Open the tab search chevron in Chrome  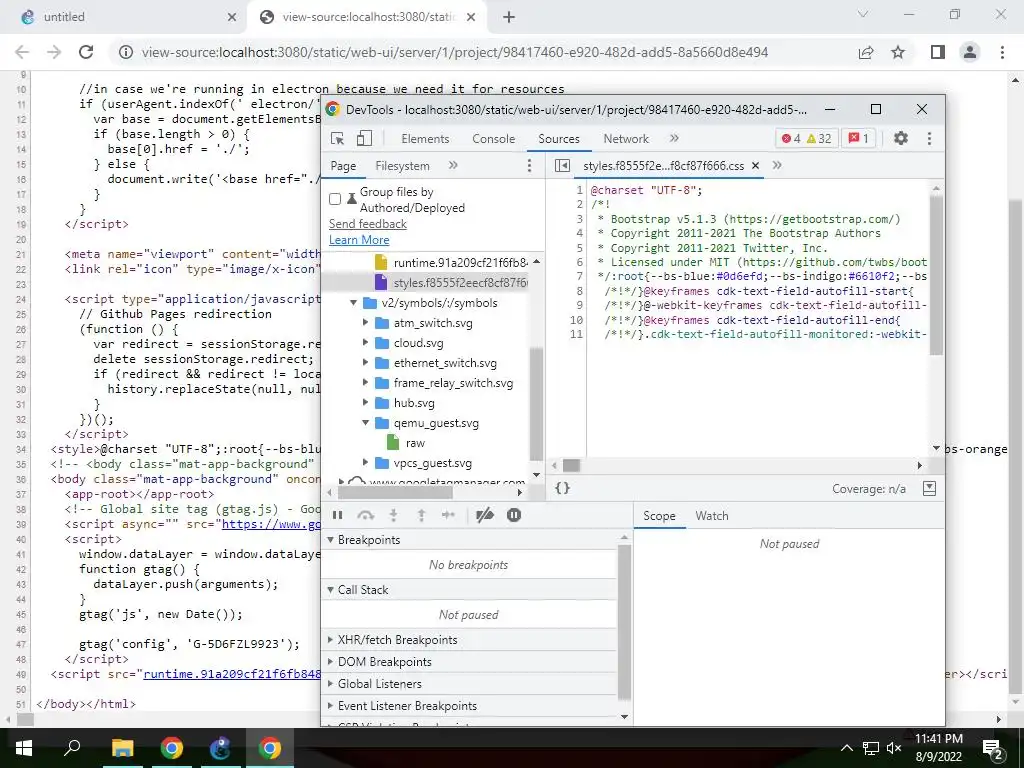click(x=863, y=14)
